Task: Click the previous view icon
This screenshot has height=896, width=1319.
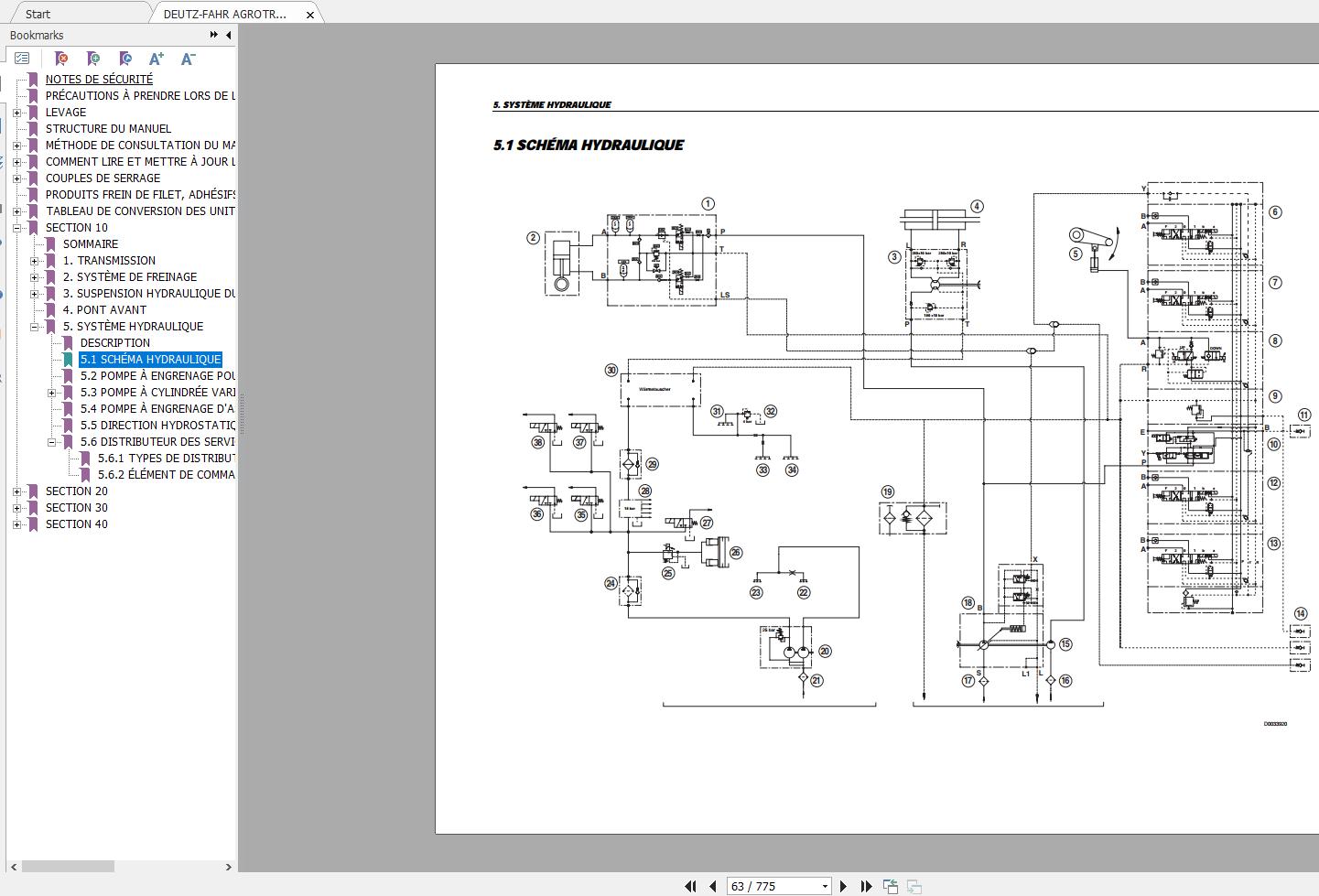Action: click(890, 886)
